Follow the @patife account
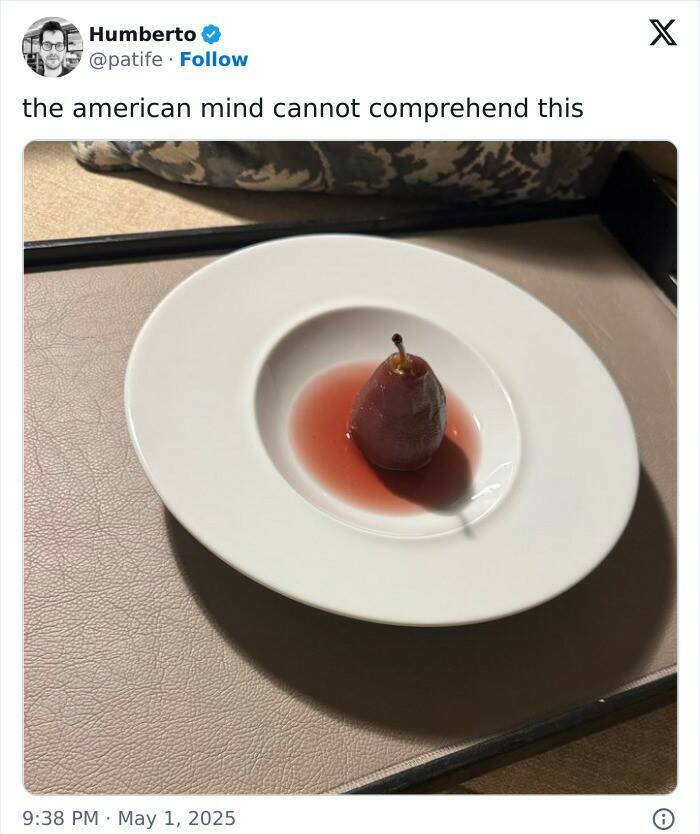This screenshot has height=834, width=700. pos(214,60)
